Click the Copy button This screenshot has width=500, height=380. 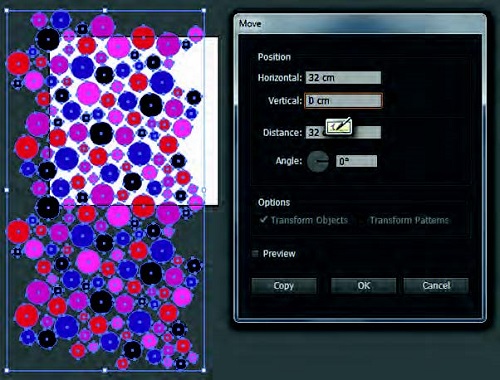[x=284, y=286]
